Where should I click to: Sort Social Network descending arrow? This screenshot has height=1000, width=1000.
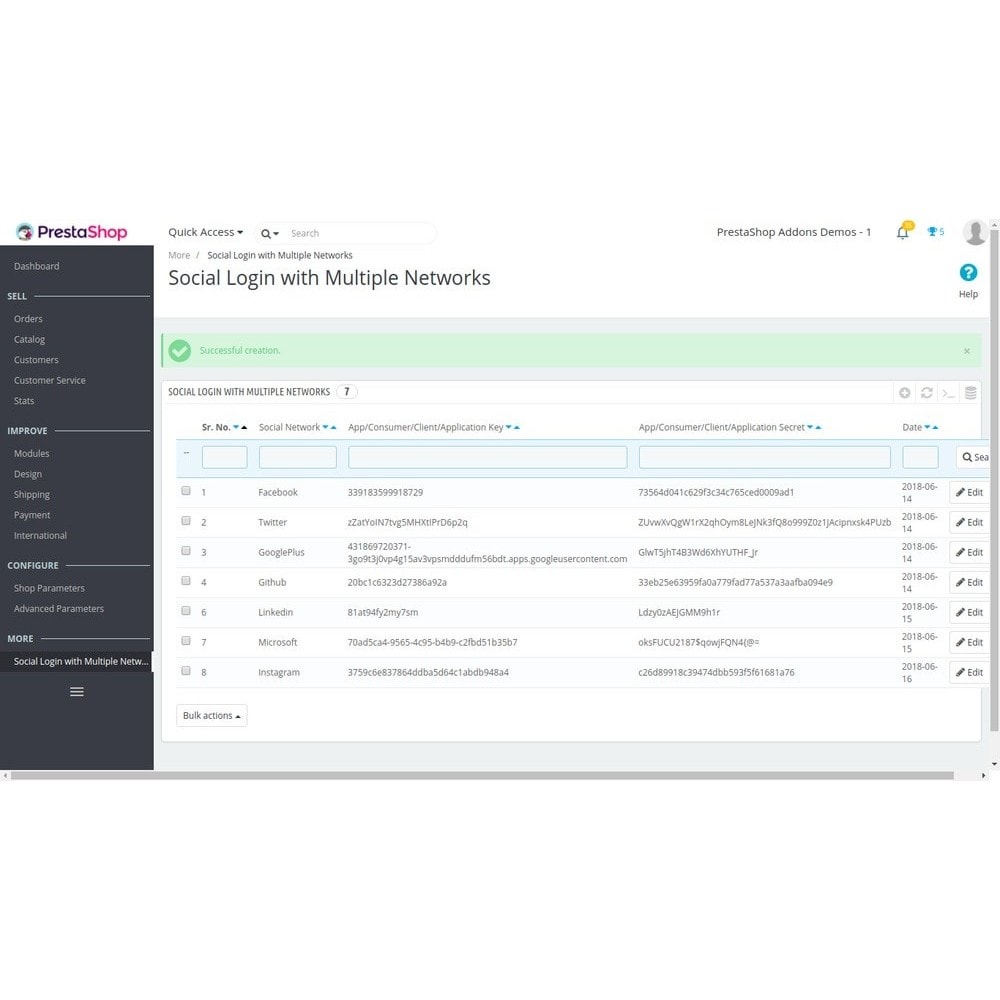325,427
